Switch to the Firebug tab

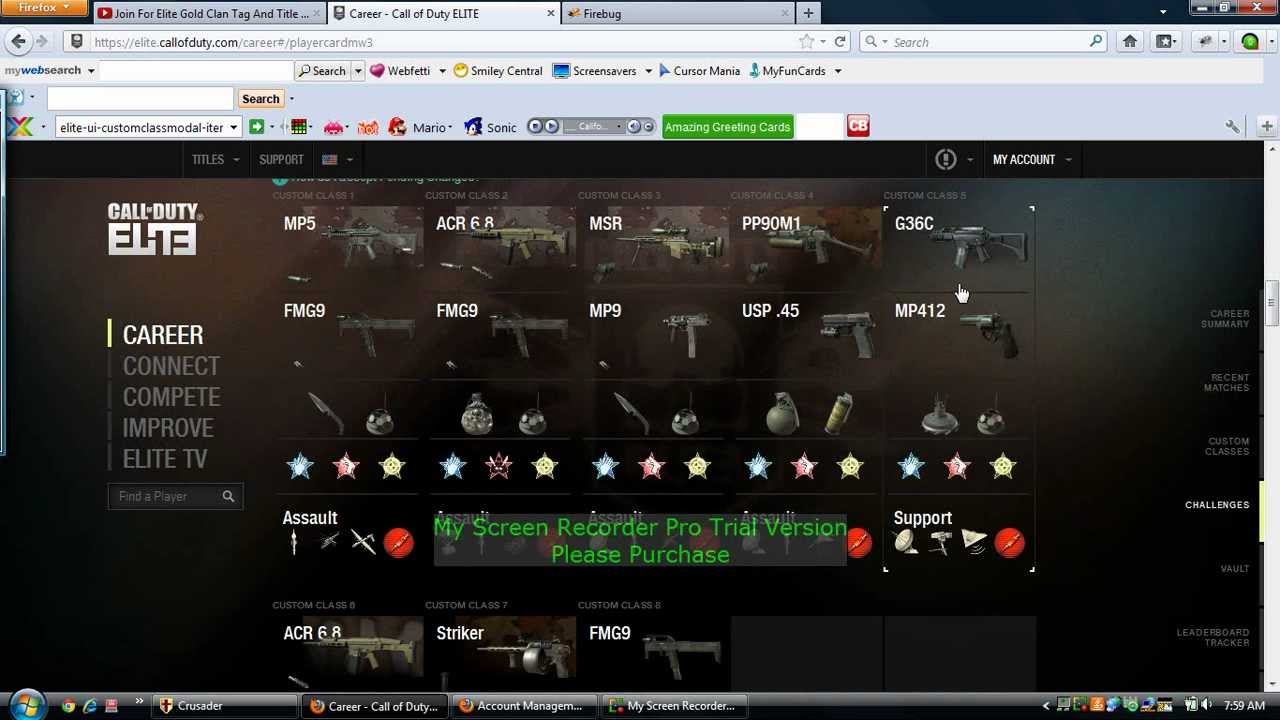[x=677, y=13]
